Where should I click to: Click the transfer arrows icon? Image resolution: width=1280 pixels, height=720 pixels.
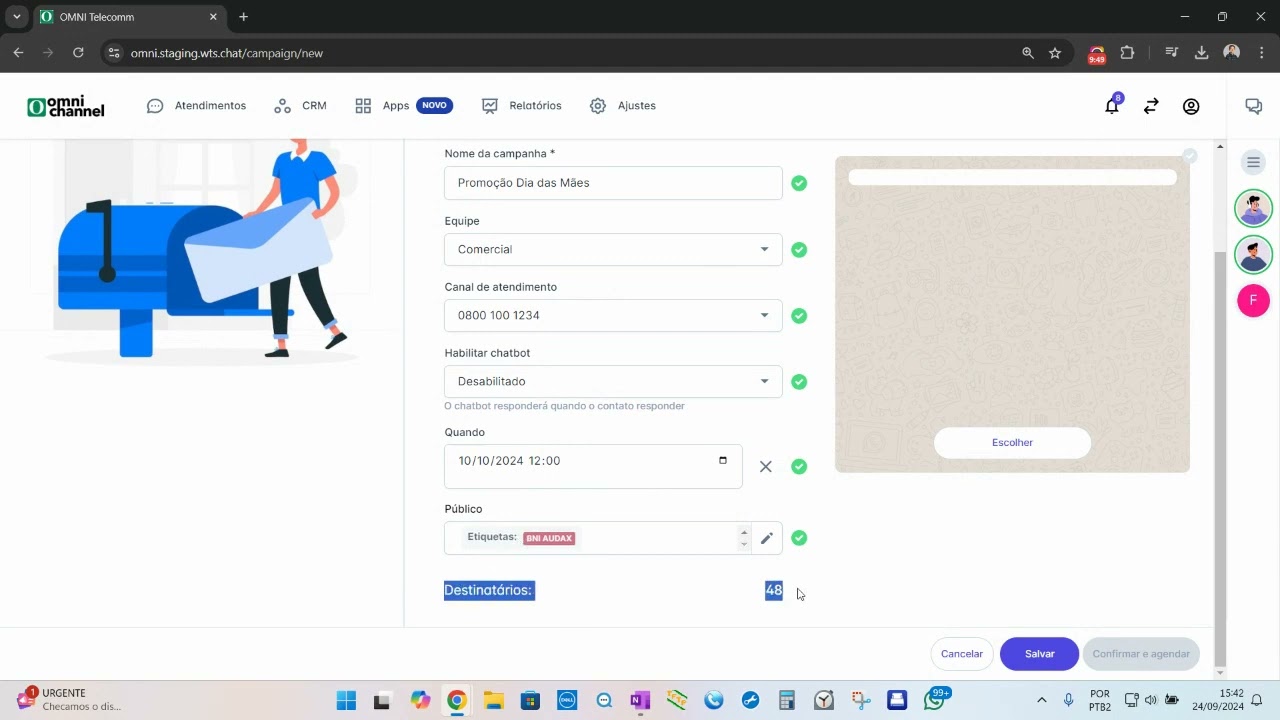[1151, 106]
